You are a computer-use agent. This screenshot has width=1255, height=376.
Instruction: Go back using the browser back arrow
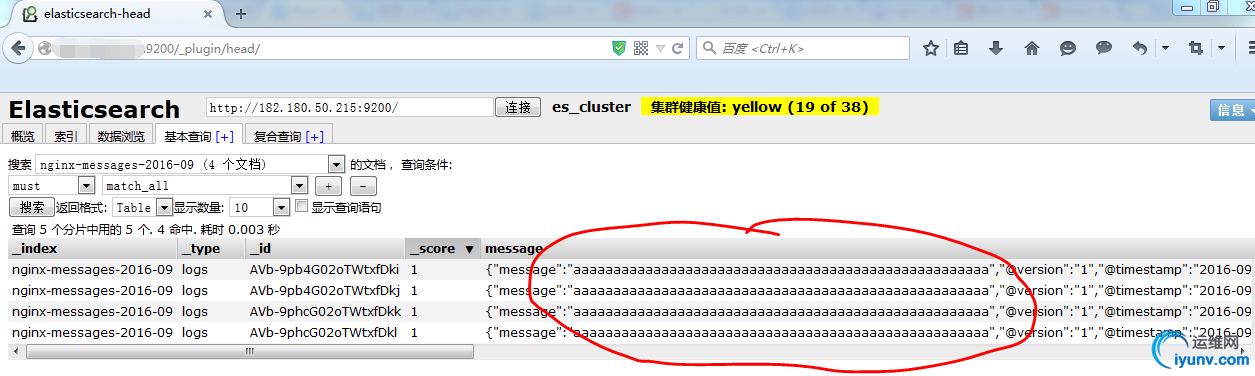[19, 48]
